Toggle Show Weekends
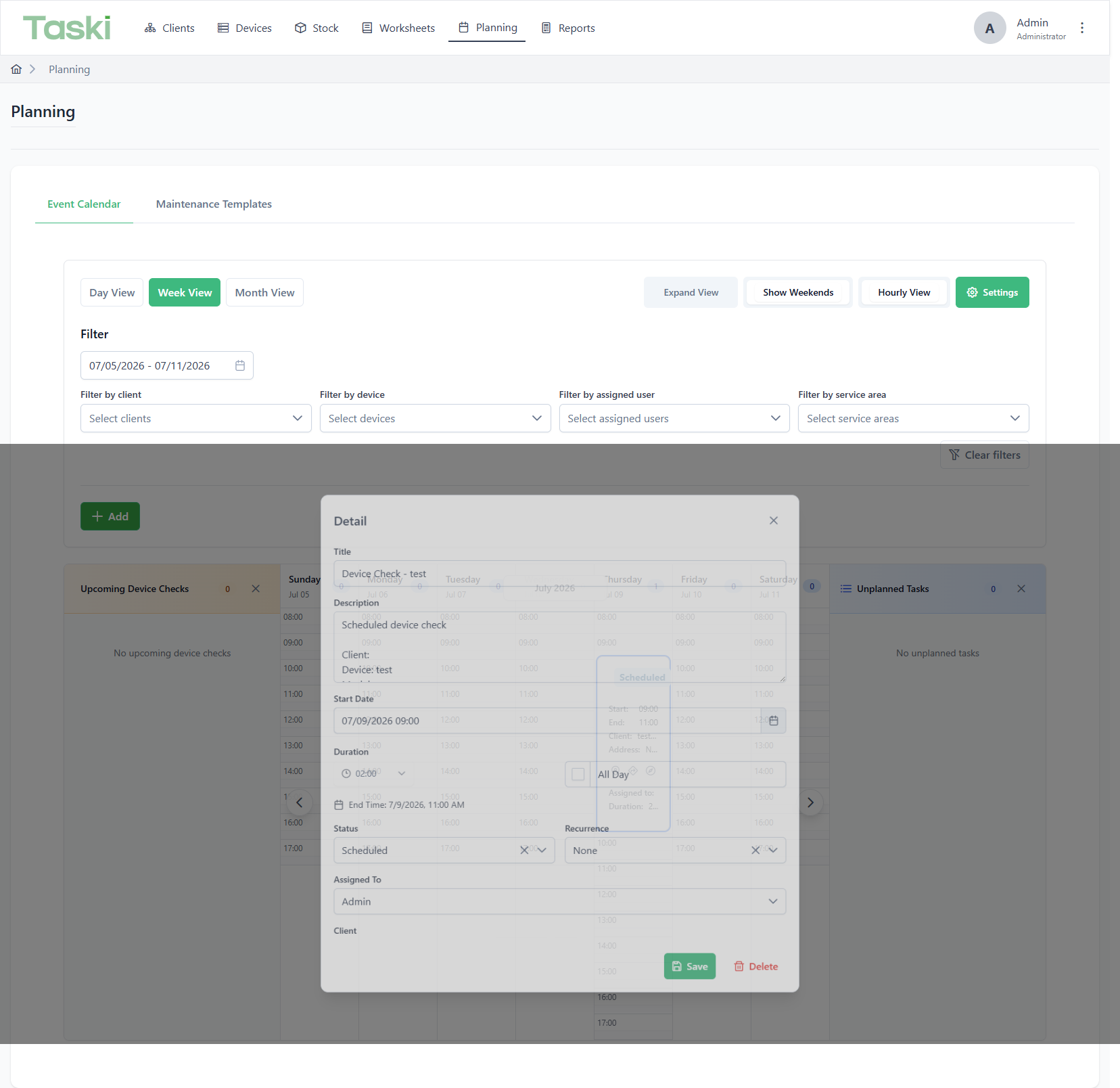The width and height of the screenshot is (1120, 1088). pos(798,292)
